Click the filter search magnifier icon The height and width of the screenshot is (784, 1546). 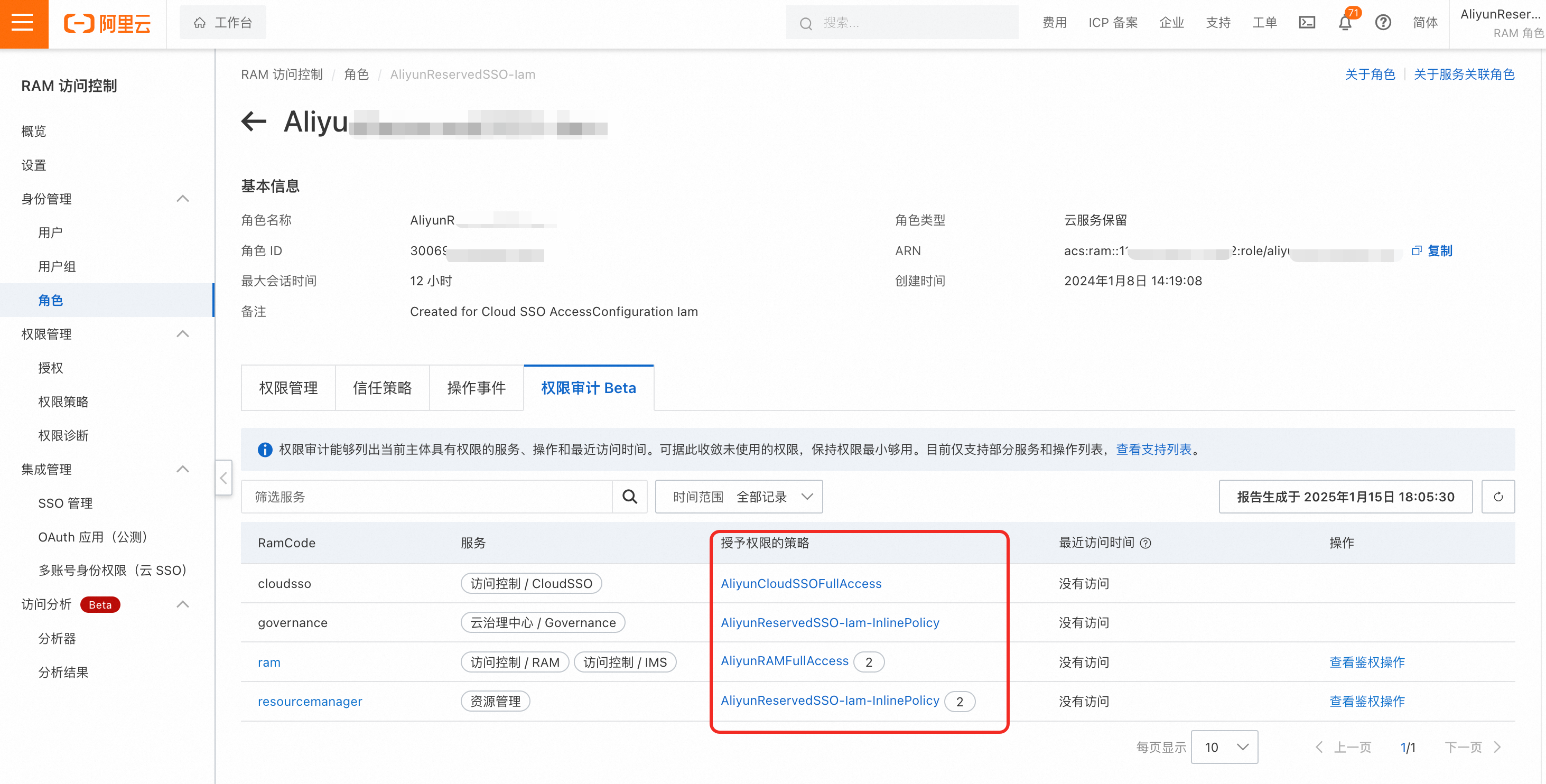click(x=630, y=497)
